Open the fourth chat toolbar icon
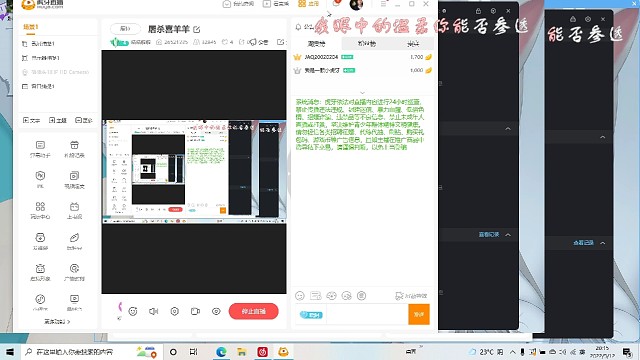640x360 pixels. click(x=347, y=296)
